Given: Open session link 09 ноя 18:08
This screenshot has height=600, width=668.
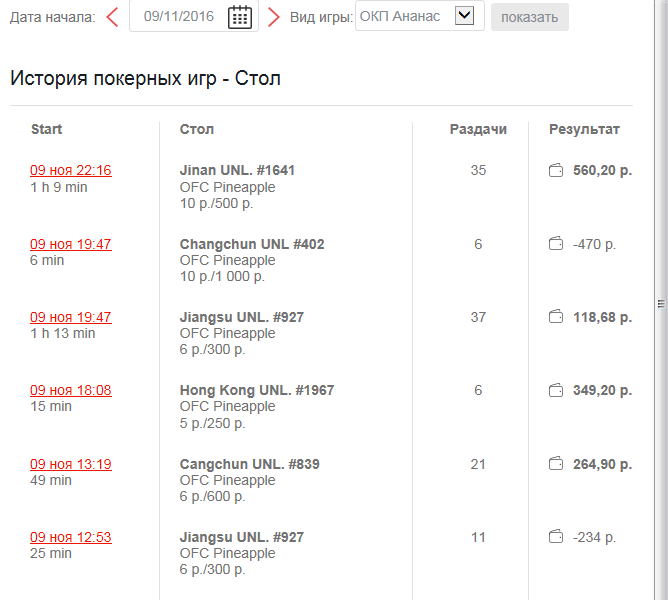Looking at the screenshot, I should click(x=71, y=390).
